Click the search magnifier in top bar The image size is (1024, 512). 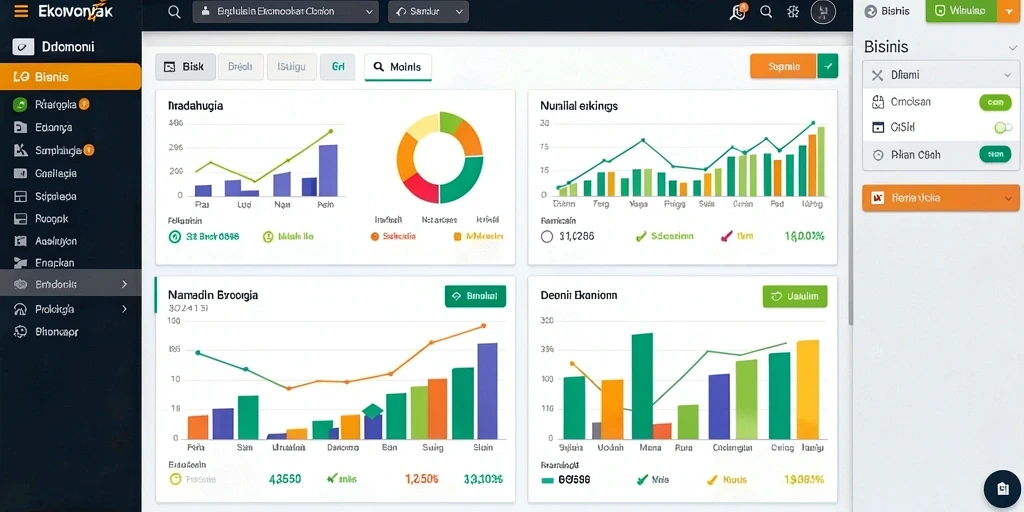[x=174, y=12]
